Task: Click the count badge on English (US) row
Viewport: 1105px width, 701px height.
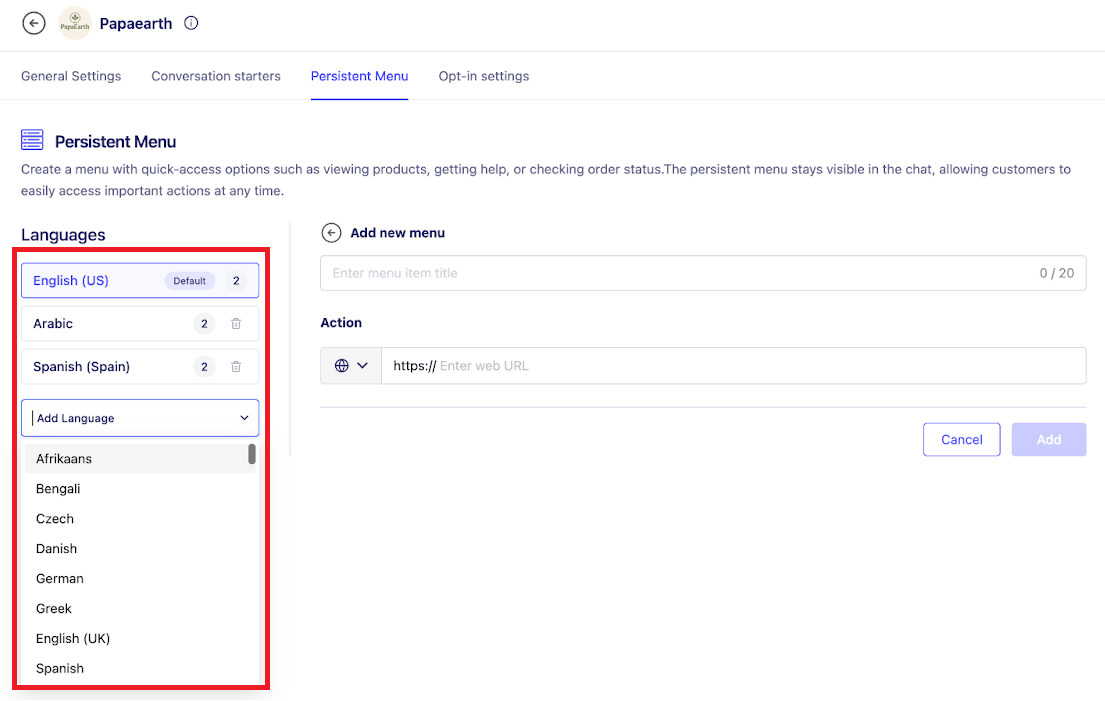Action: point(236,281)
